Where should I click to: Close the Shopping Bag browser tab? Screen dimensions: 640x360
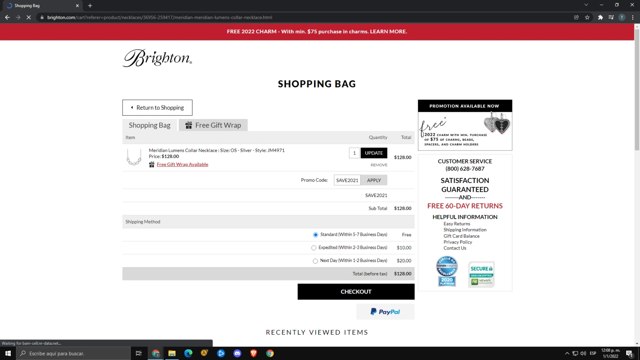tap(77, 6)
